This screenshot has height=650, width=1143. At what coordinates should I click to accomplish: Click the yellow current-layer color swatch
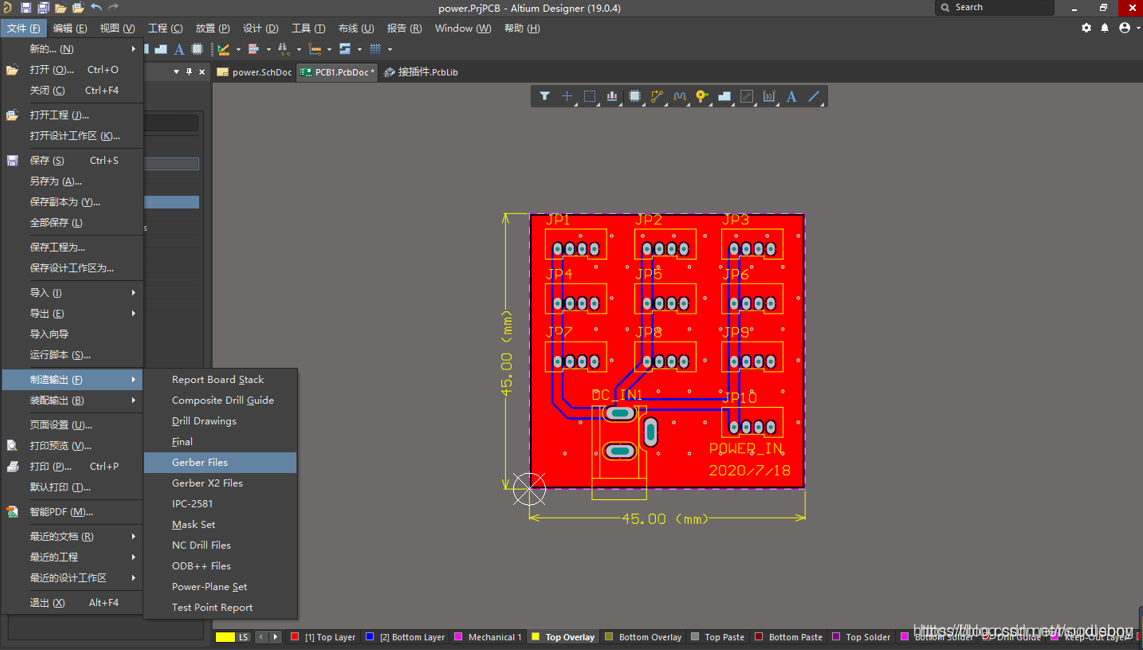[225, 637]
